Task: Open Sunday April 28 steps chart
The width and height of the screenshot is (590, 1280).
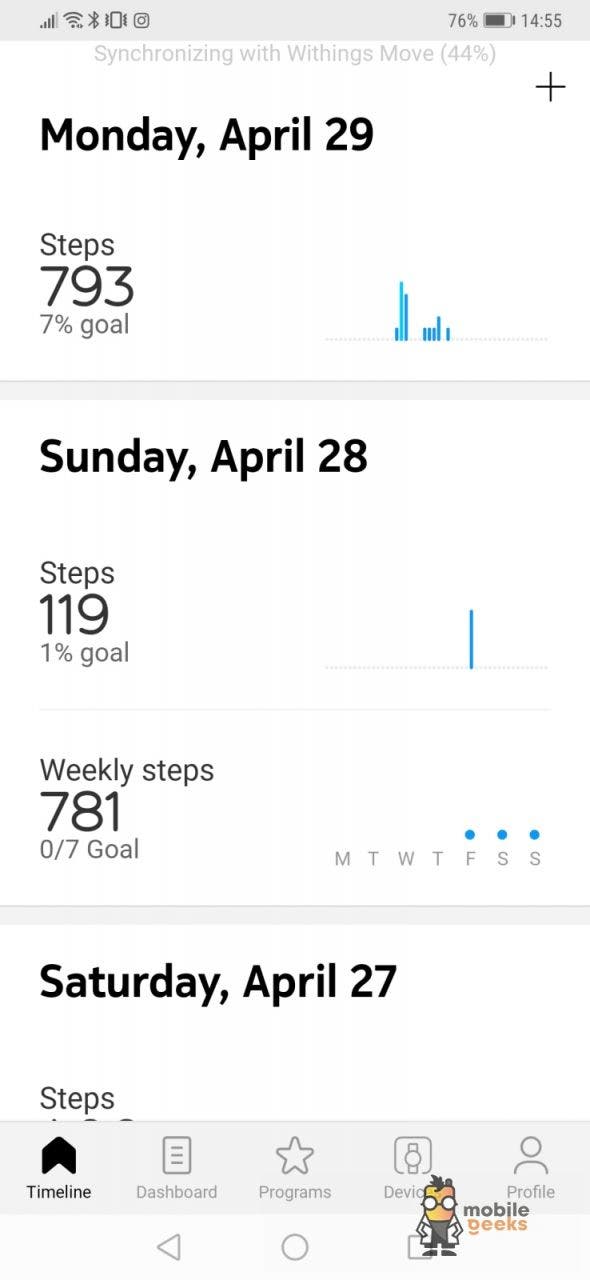Action: click(x=436, y=639)
